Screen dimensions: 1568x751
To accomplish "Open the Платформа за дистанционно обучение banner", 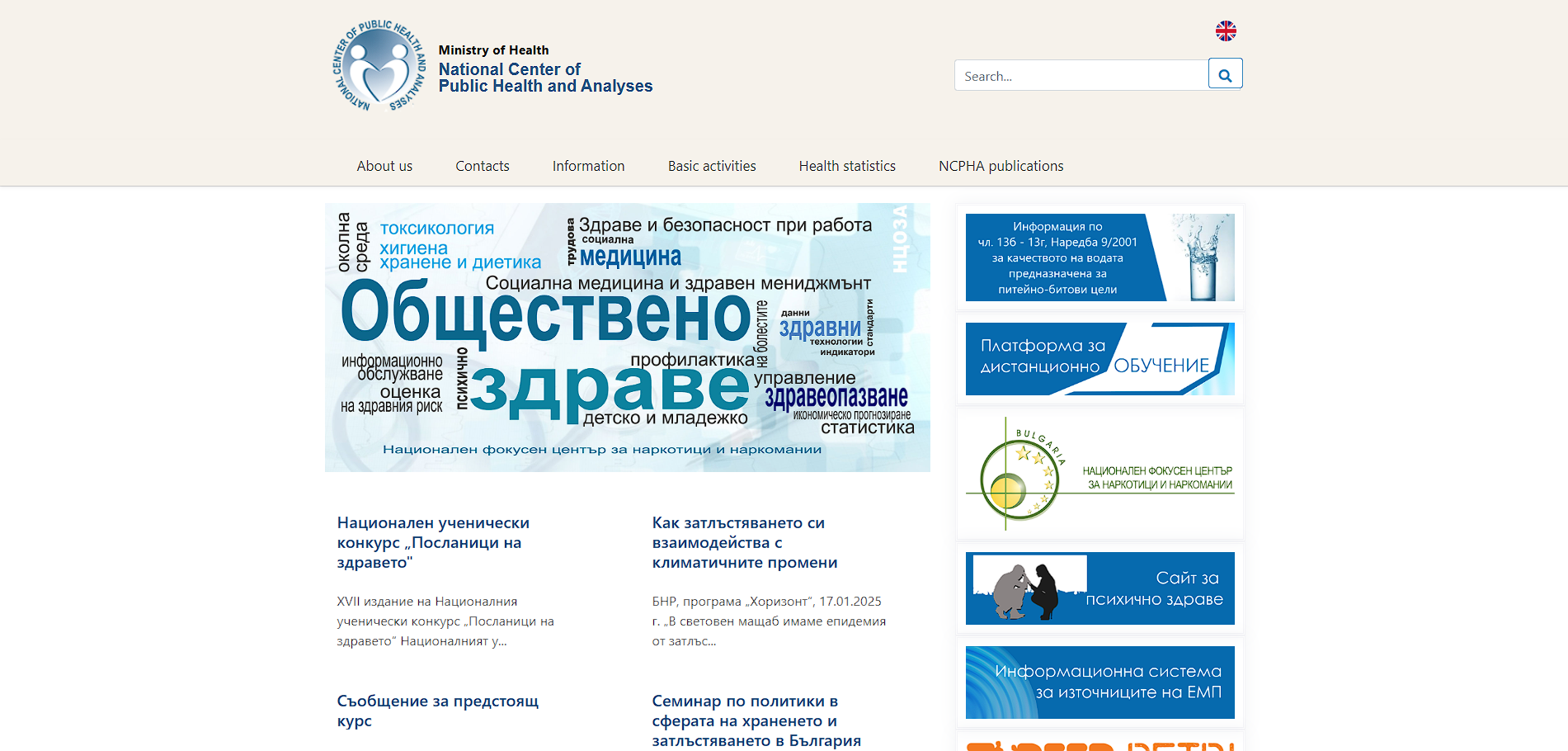I will 1099,358.
